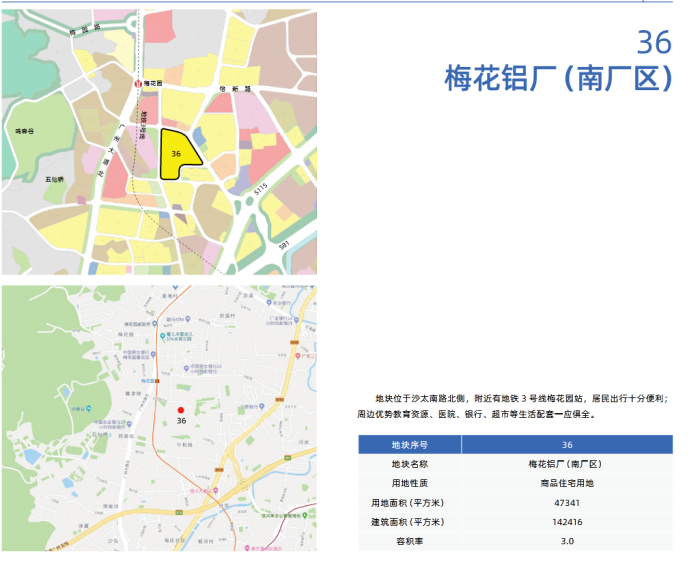700x564 pixels.
Task: Click the 梅花园 metro station icon
Action: pos(139,84)
